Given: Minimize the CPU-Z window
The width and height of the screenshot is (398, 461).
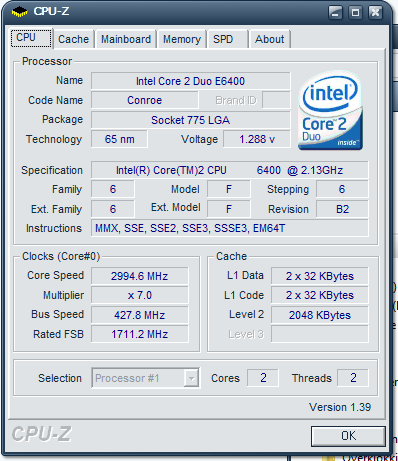Looking at the screenshot, I should [335, 13].
